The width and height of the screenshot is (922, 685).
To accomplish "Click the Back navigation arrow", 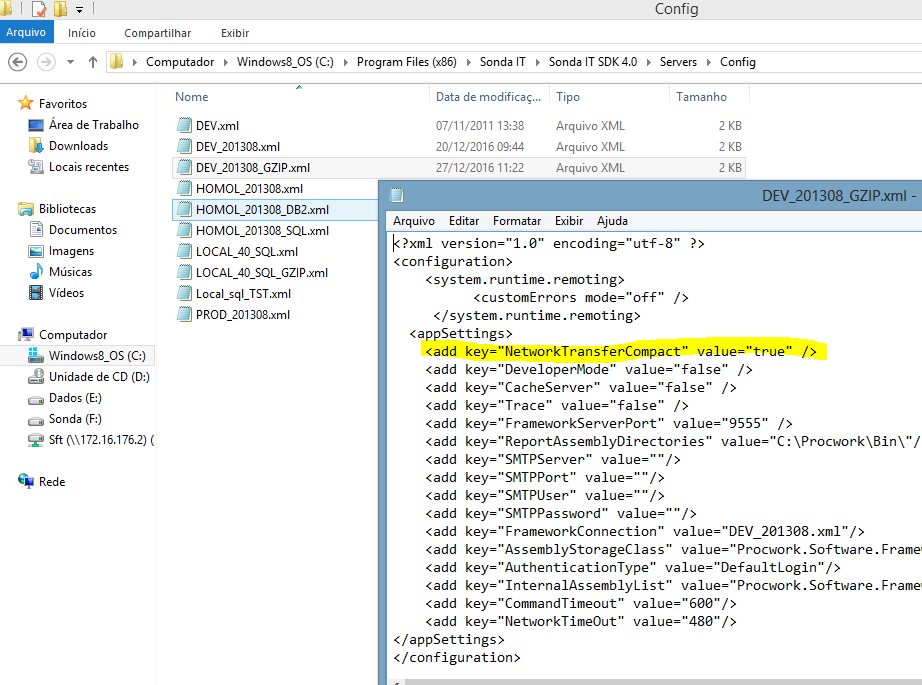I will point(17,62).
